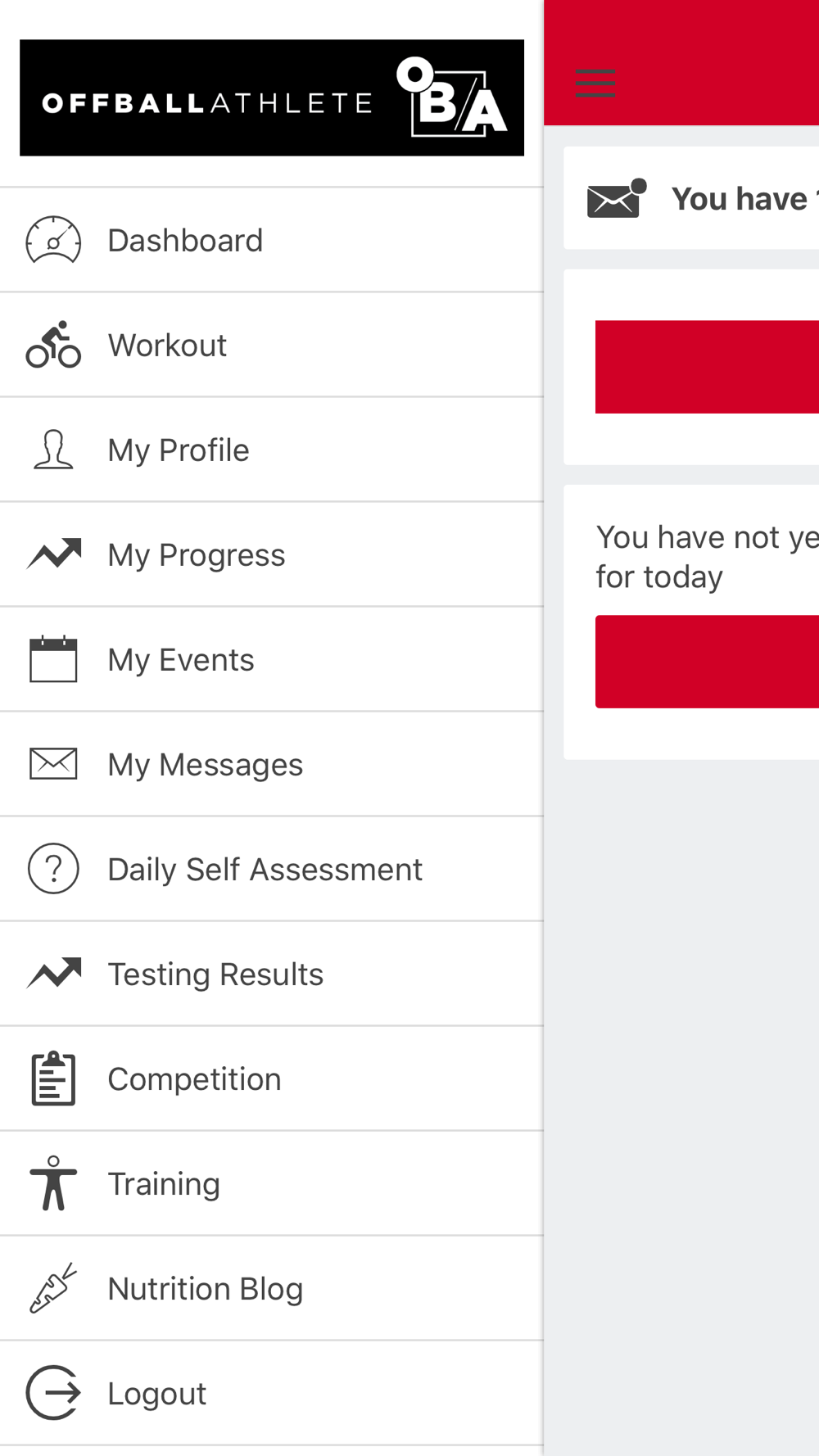Tap the Workout cyclist icon

[53, 345]
